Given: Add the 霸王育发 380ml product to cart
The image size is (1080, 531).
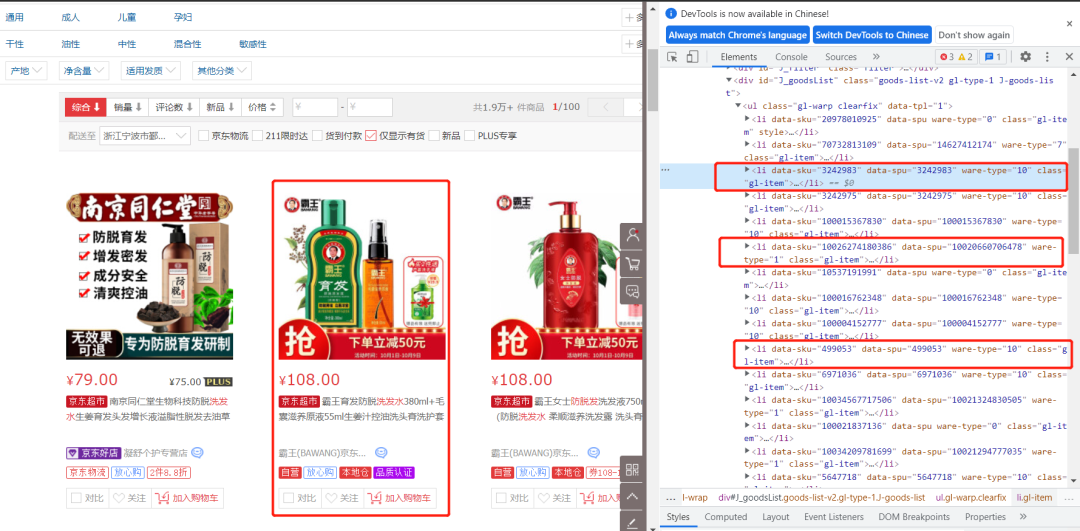Looking at the screenshot, I should [x=400, y=498].
